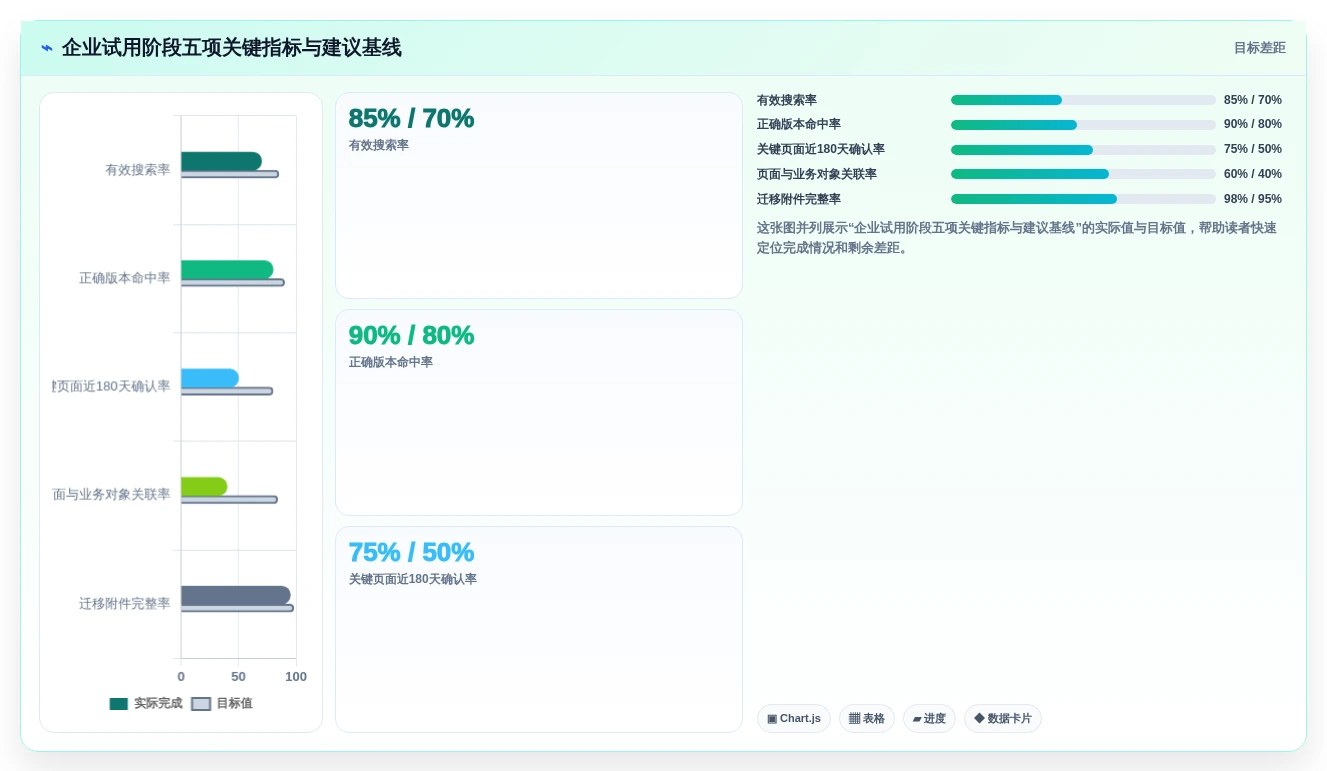Click the 有效搜索率 progress bar

[1083, 100]
